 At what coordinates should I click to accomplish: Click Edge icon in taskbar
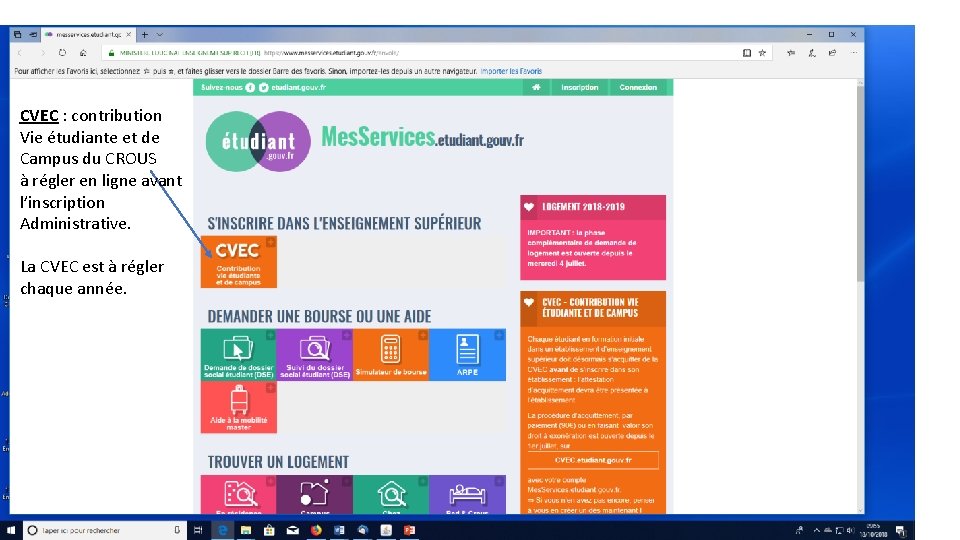[223, 530]
